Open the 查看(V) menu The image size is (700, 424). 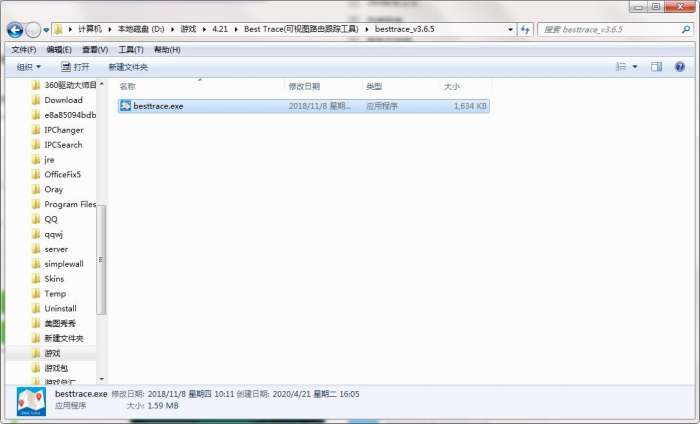coord(95,50)
